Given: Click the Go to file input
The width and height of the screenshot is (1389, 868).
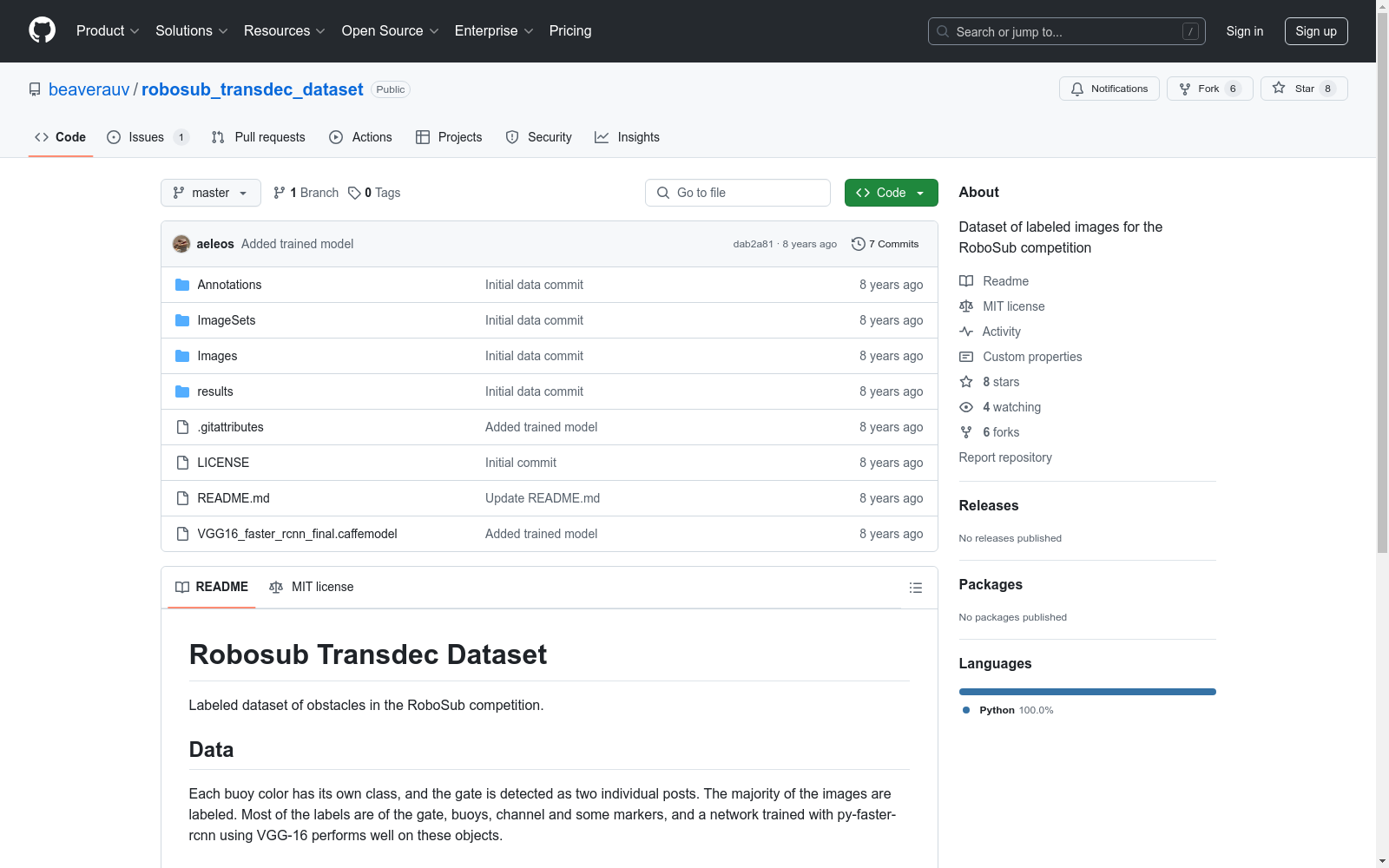Looking at the screenshot, I should tap(738, 193).
